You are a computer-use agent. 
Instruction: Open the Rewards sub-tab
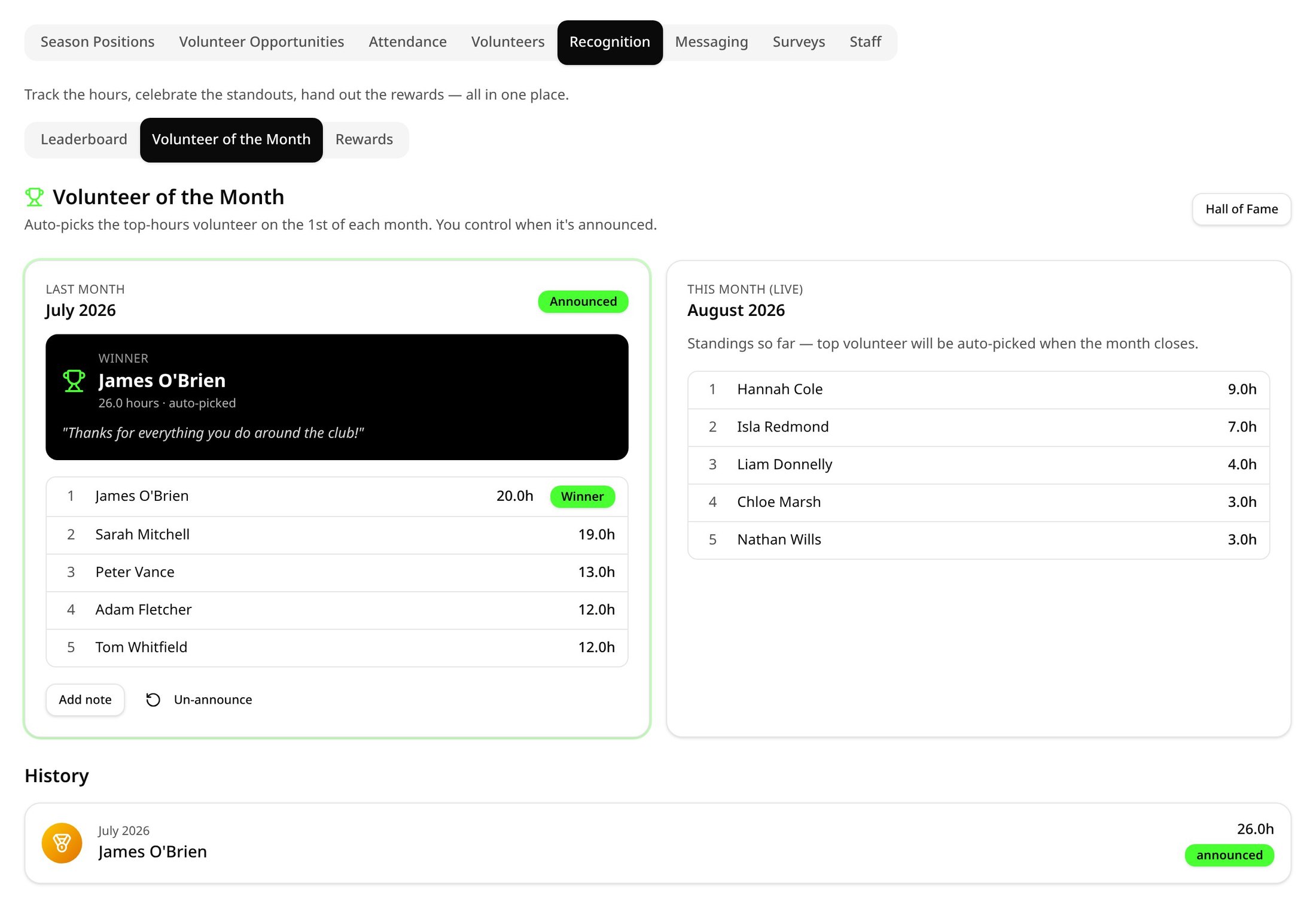coord(364,139)
